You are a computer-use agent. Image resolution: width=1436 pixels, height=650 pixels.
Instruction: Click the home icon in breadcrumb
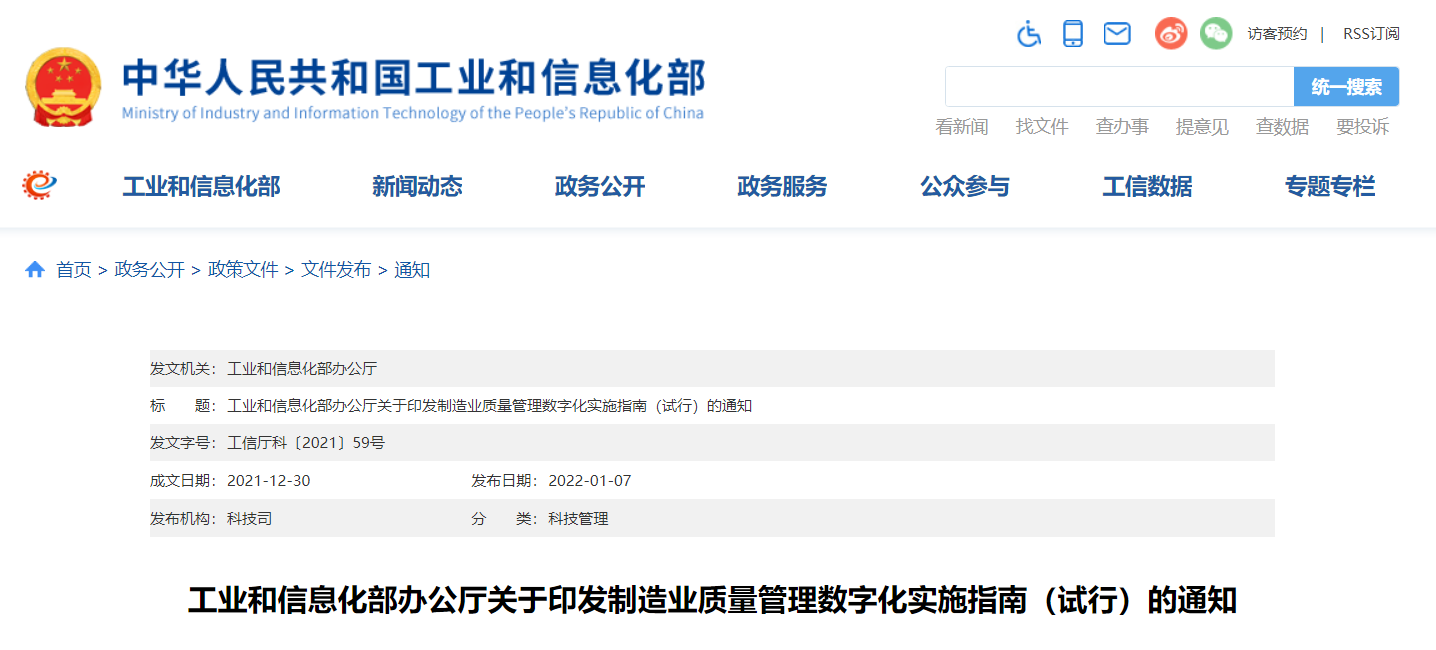point(35,270)
